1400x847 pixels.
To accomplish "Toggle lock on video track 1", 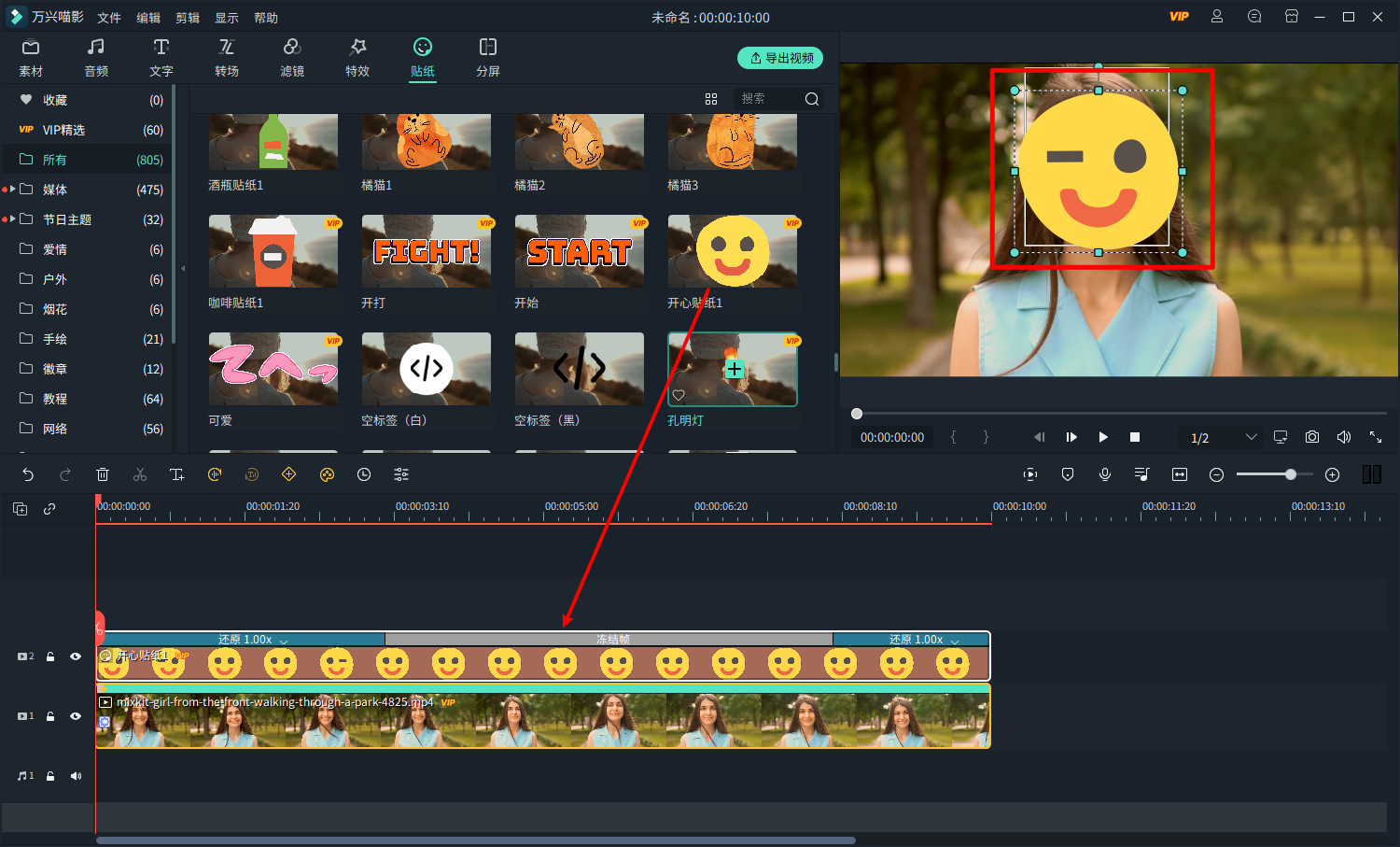I will (x=50, y=716).
